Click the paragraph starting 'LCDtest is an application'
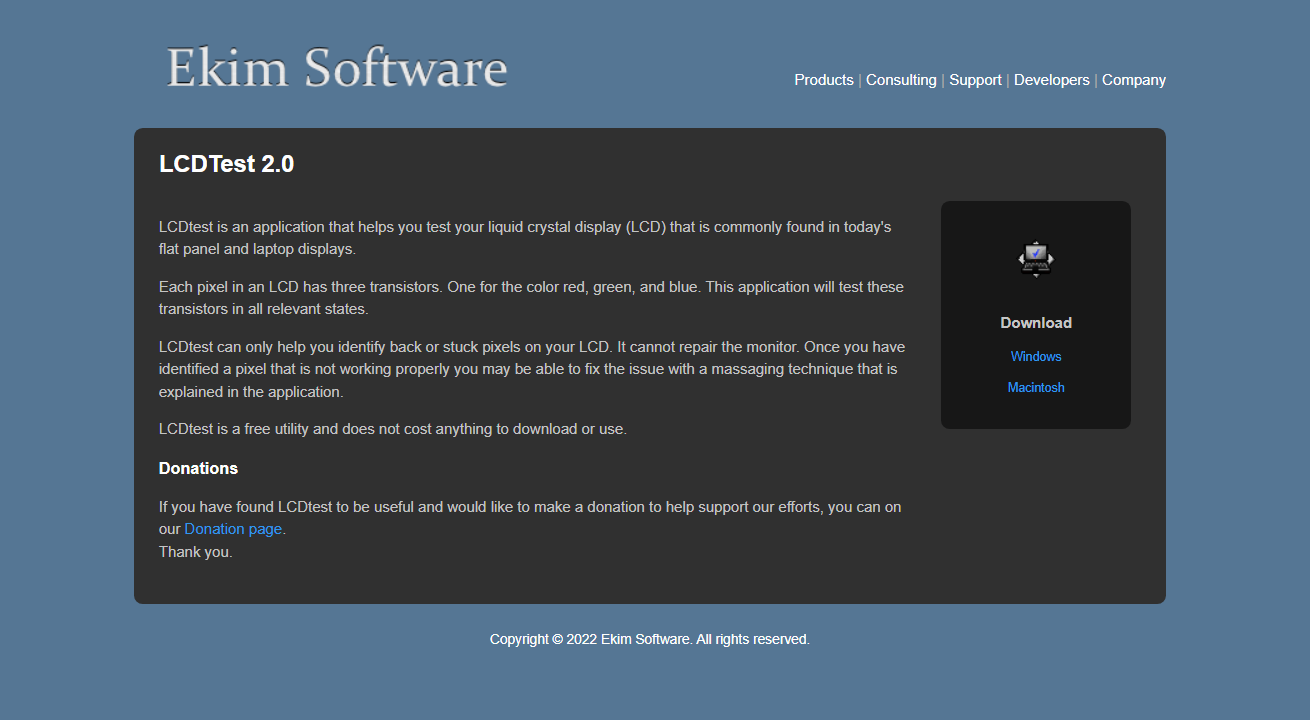The height and width of the screenshot is (720, 1310). [525, 238]
